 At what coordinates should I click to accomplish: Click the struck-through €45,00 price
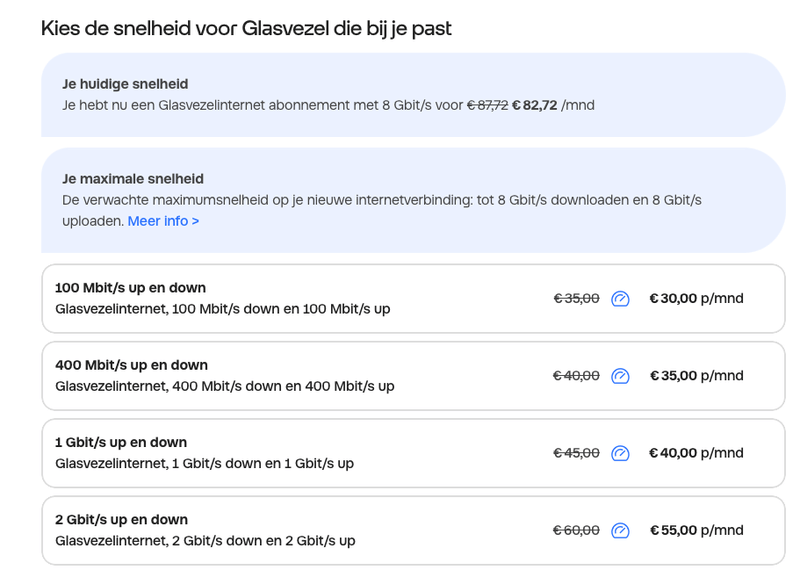(576, 453)
